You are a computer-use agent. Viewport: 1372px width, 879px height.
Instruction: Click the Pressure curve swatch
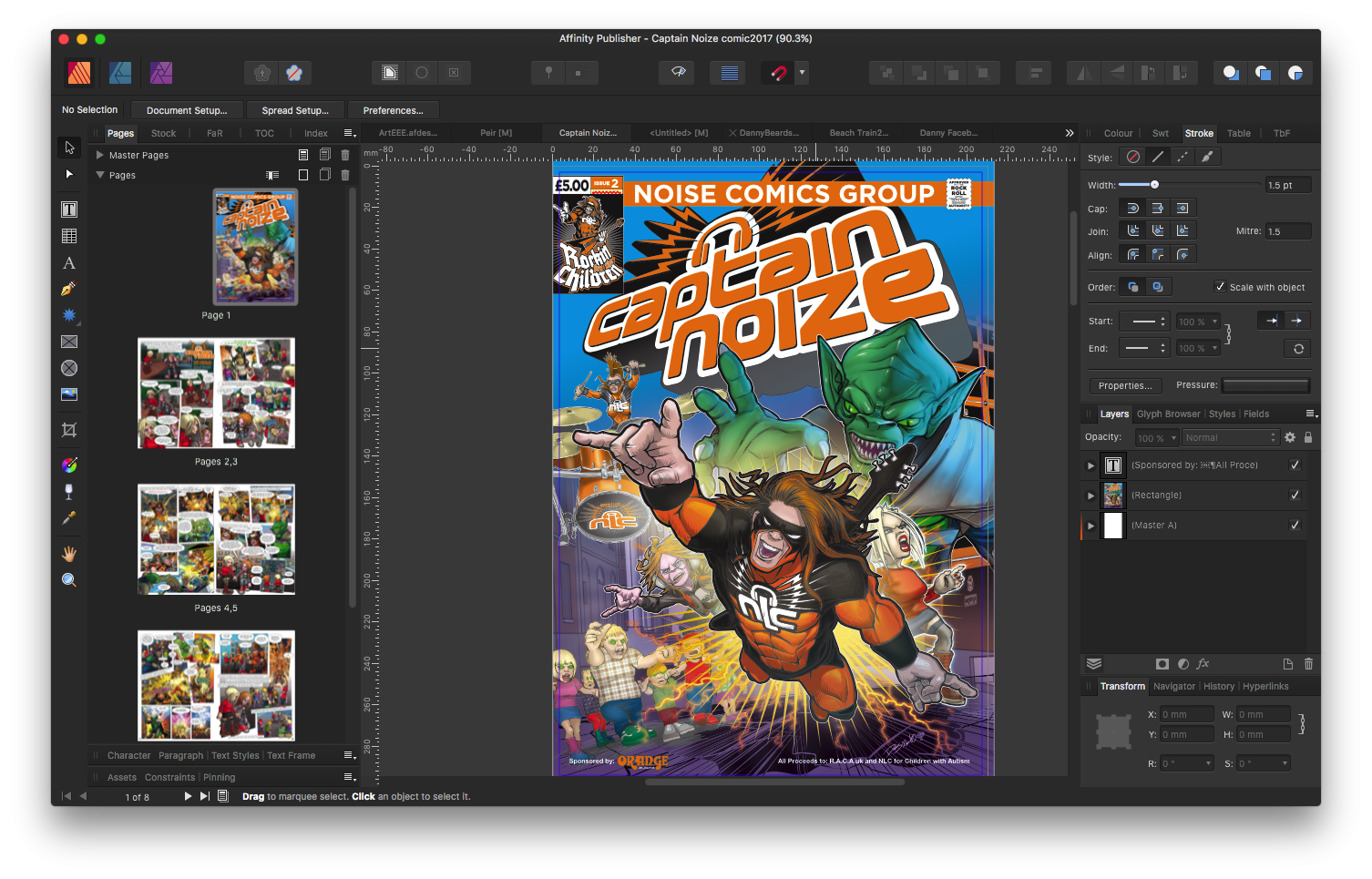1265,385
